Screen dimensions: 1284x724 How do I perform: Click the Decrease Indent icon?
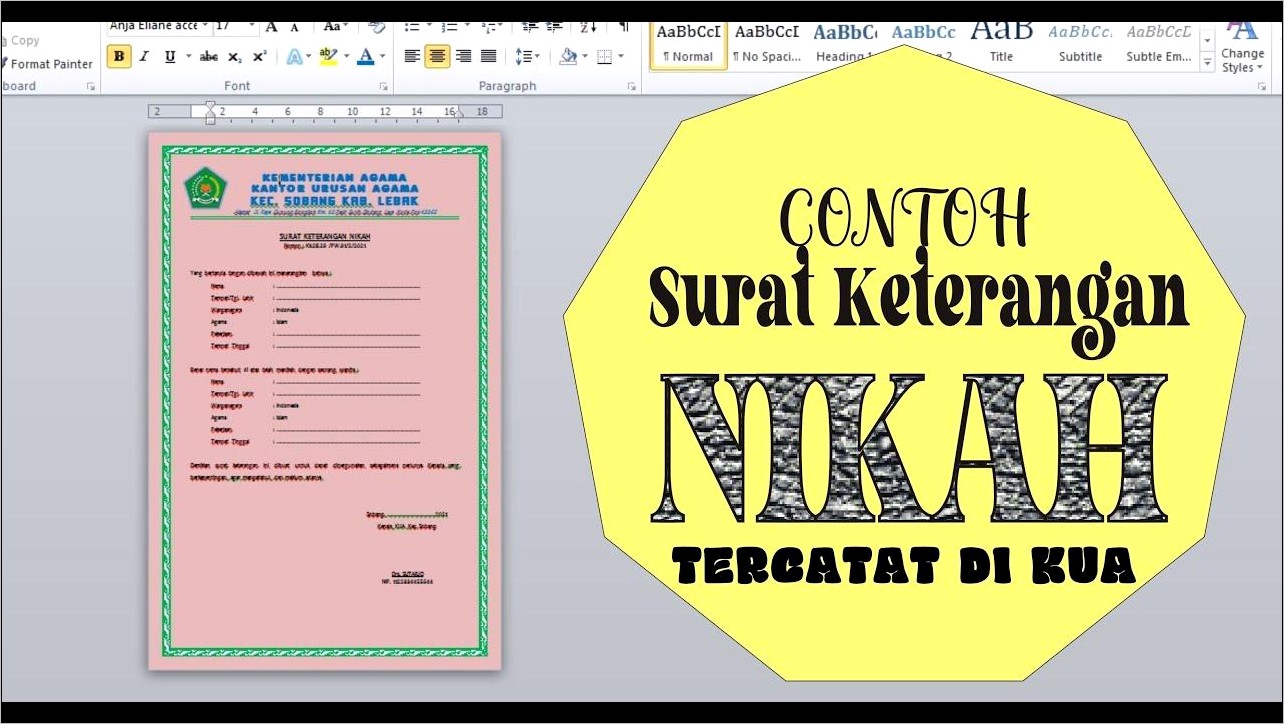click(529, 26)
